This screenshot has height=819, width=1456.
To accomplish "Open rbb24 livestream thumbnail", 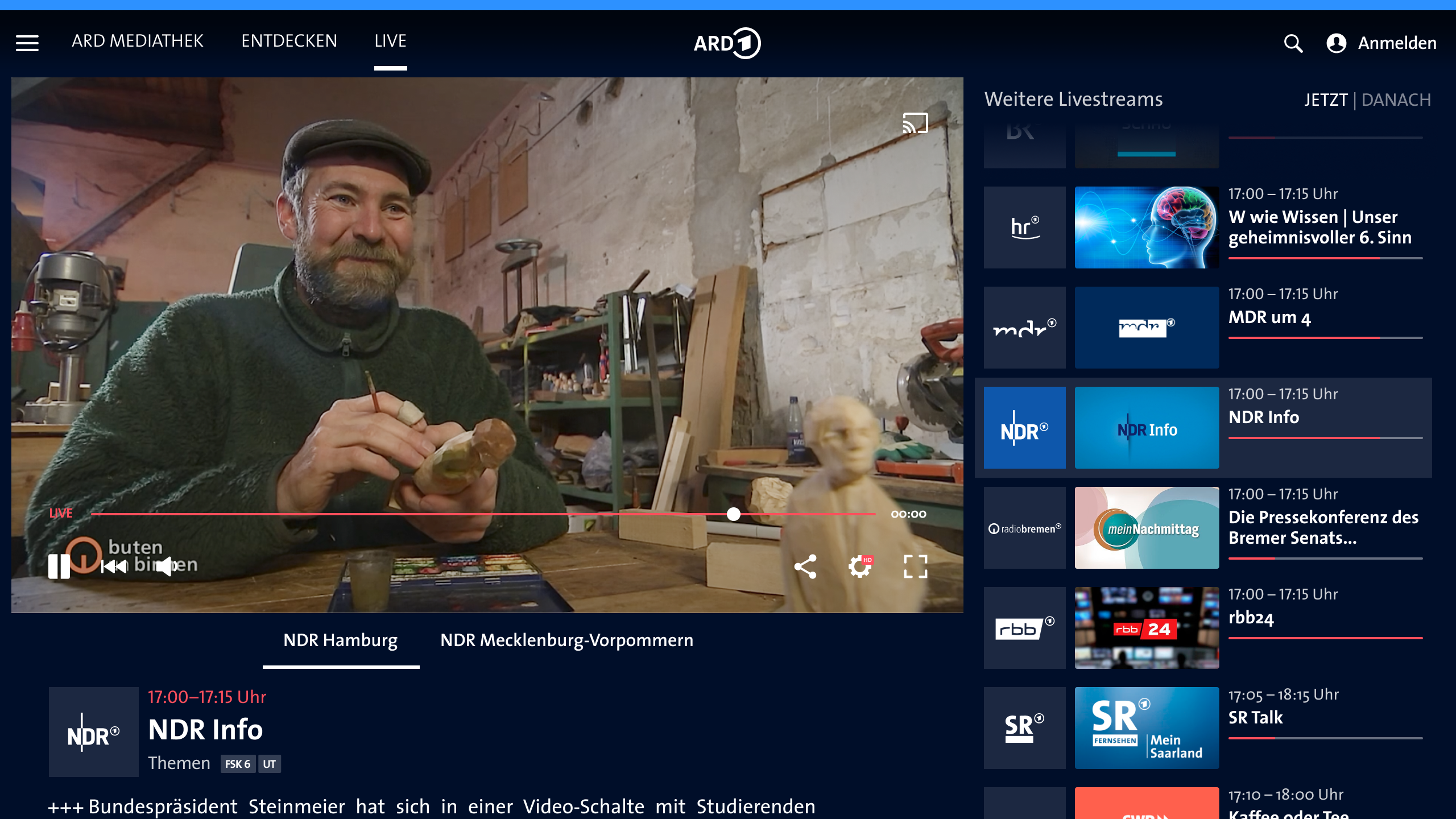I will tap(1147, 628).
